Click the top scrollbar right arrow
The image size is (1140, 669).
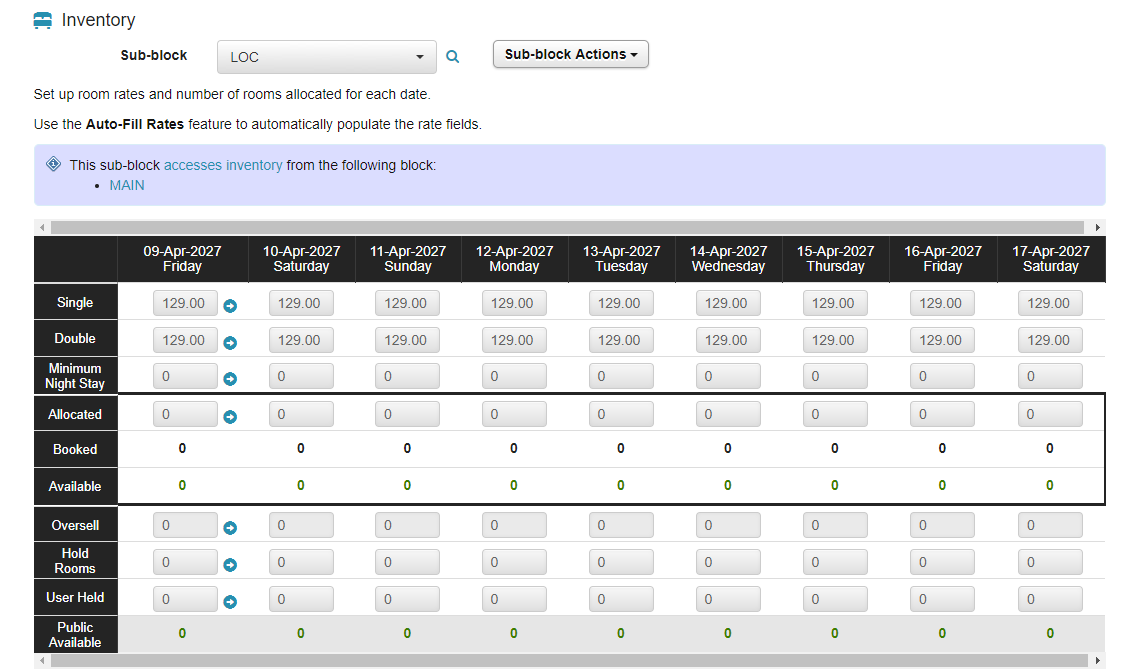[1098, 228]
